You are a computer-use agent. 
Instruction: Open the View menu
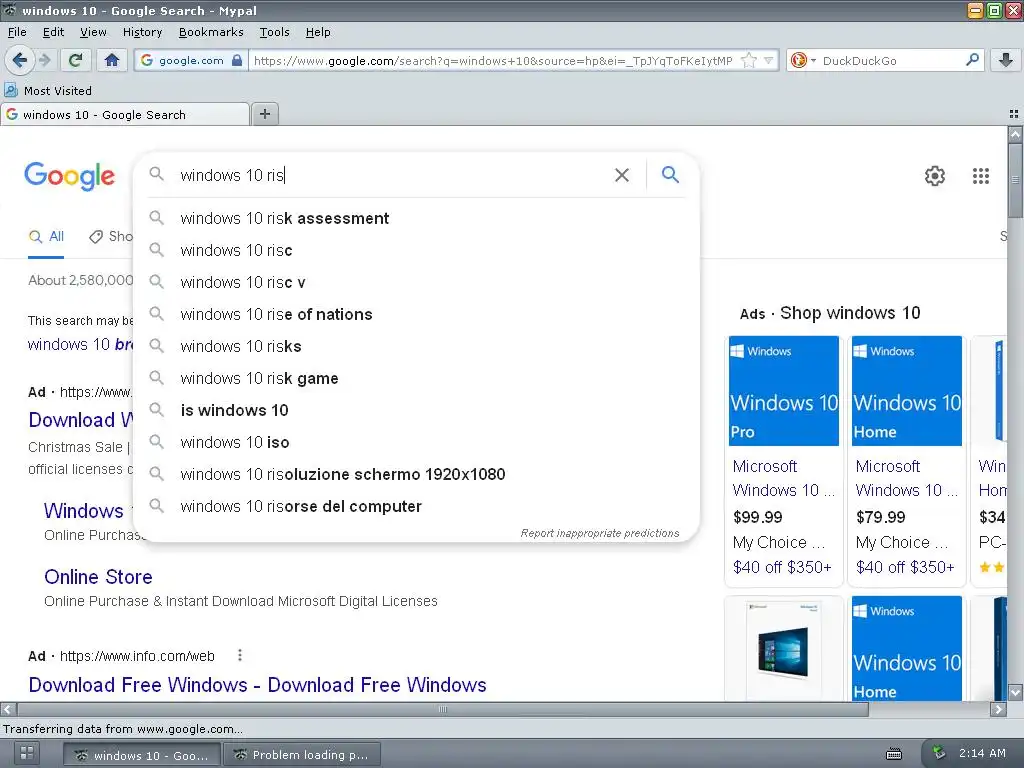click(x=93, y=32)
